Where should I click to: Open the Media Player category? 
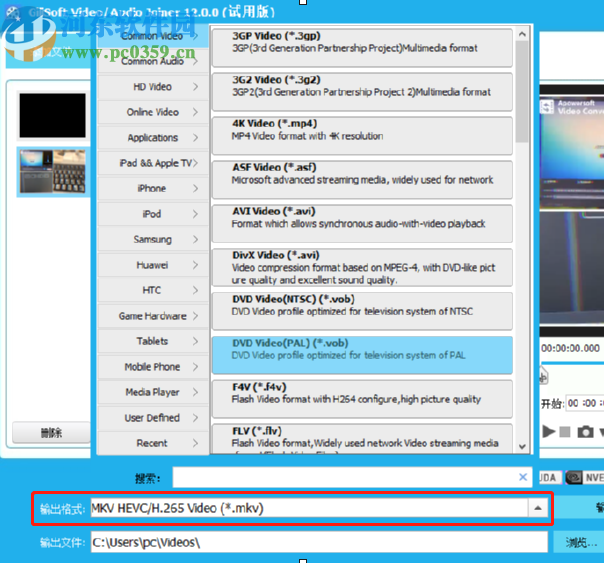click(153, 392)
